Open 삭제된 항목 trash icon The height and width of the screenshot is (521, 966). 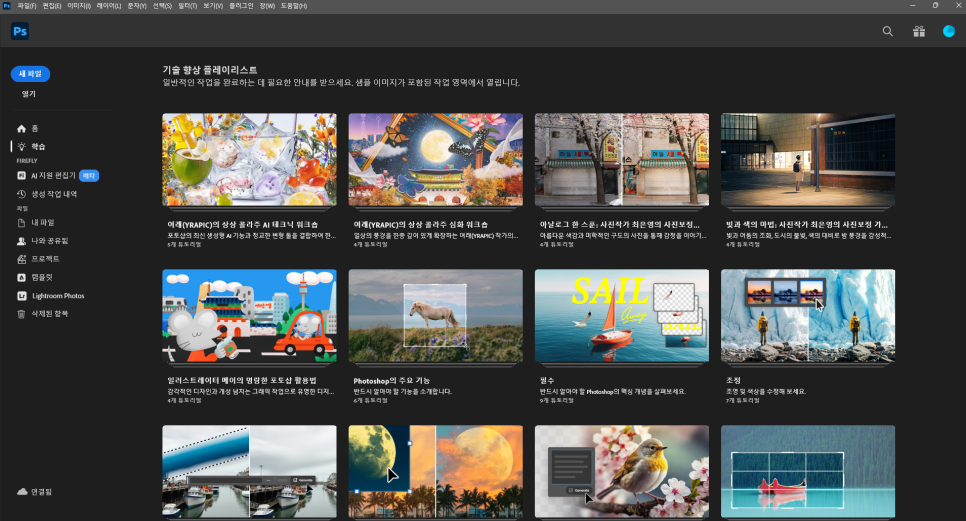click(x=22, y=314)
